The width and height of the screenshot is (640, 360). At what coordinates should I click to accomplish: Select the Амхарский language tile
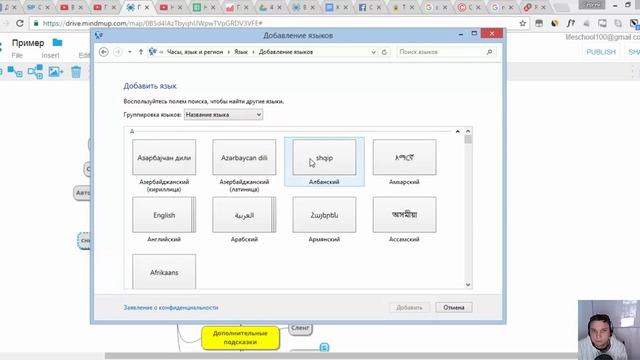pyautogui.click(x=404, y=162)
